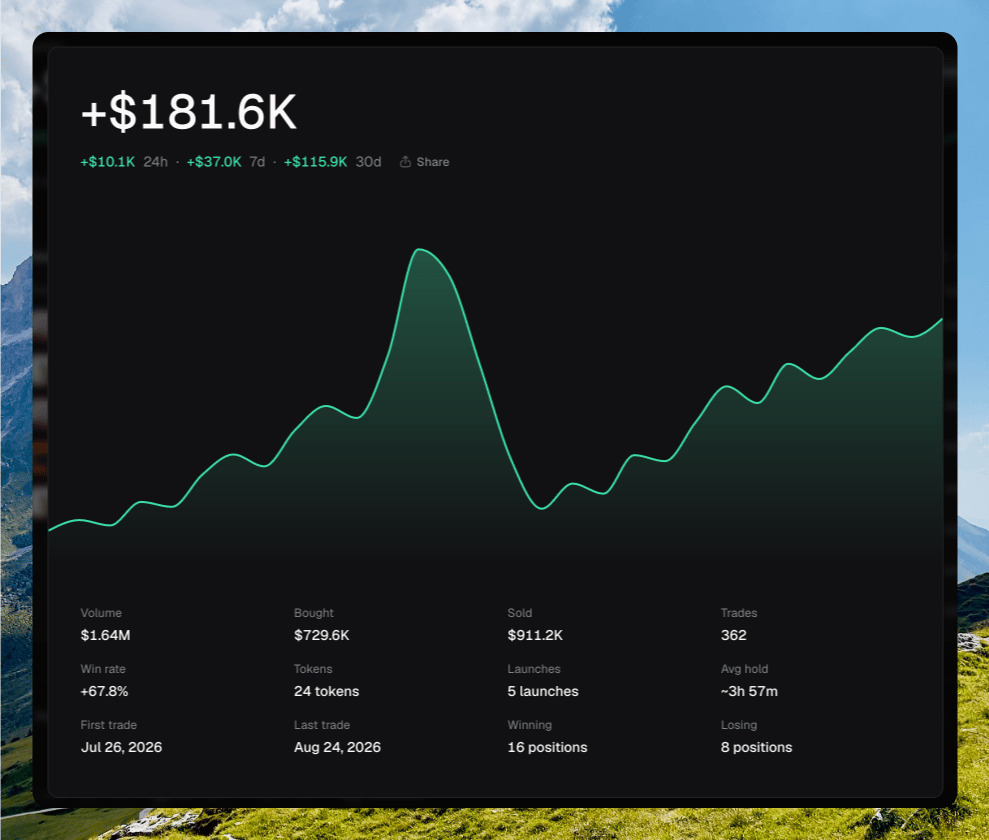Viewport: 989px width, 840px height.
Task: Select the +$115.9K 30d profit value
Action: click(315, 162)
